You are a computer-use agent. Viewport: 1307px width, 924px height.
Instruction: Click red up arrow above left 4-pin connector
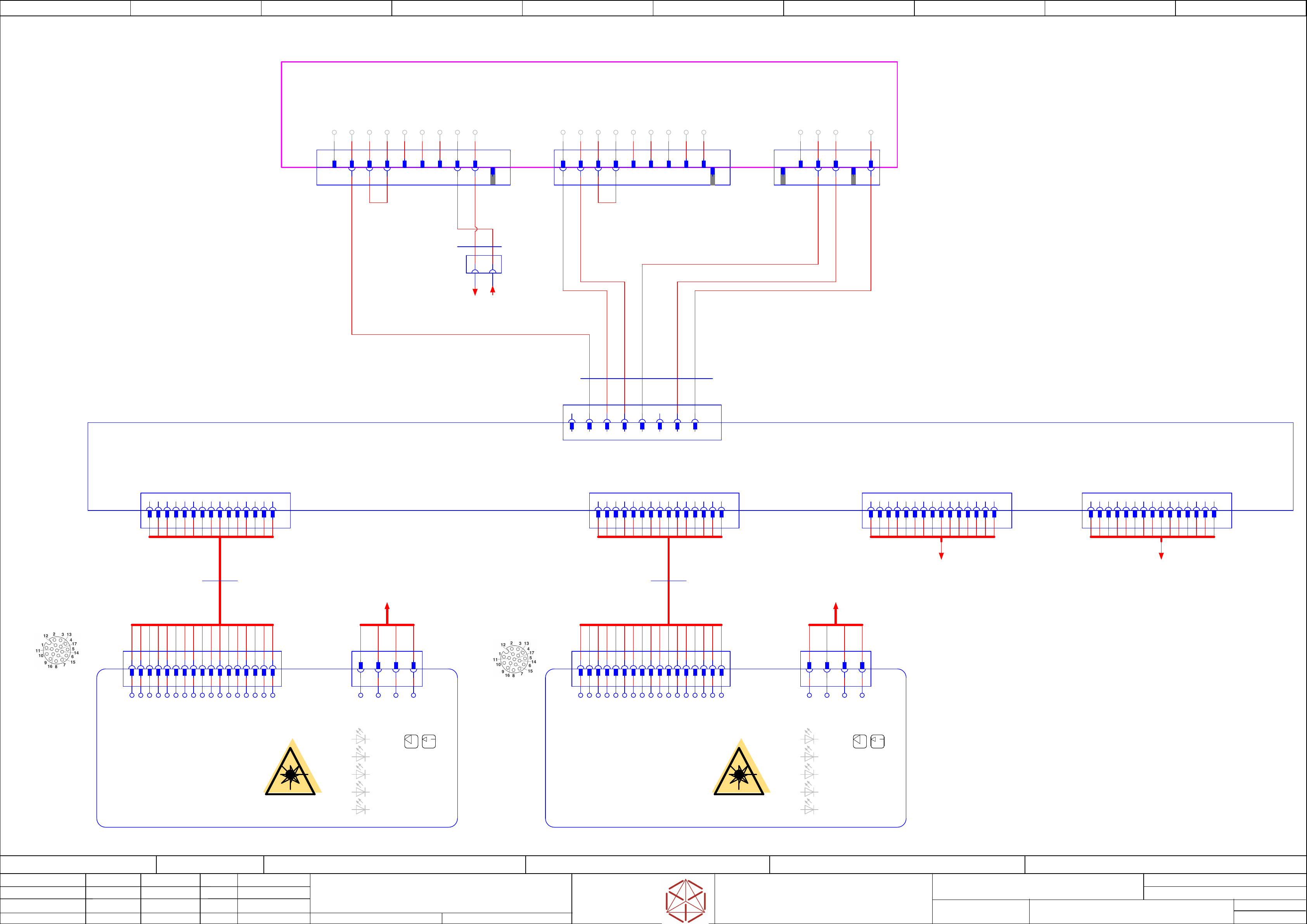click(x=387, y=607)
